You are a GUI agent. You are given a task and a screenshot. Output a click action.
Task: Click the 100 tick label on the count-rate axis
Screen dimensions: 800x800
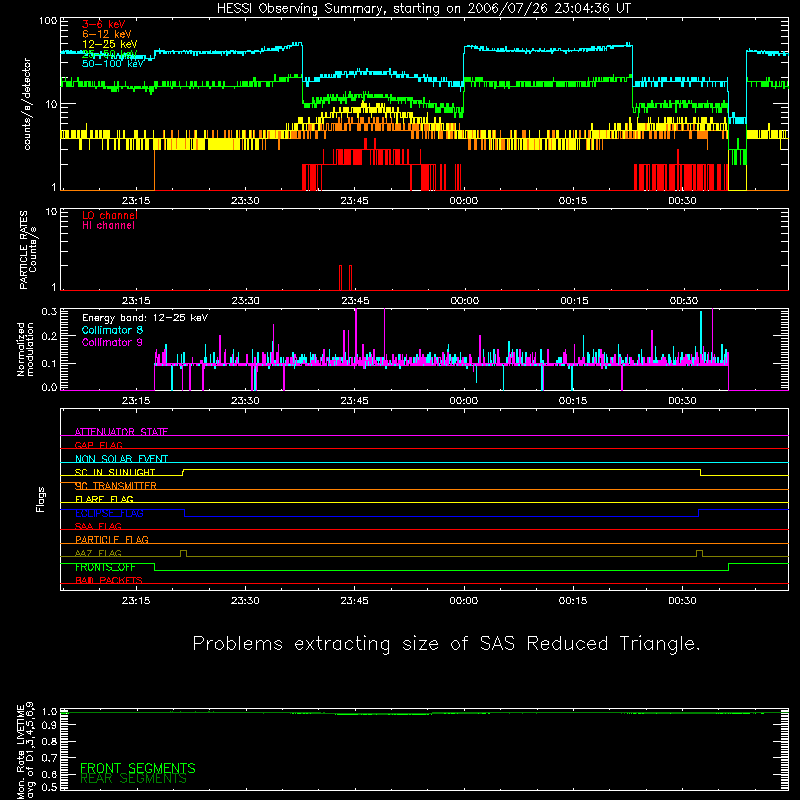coord(48,21)
